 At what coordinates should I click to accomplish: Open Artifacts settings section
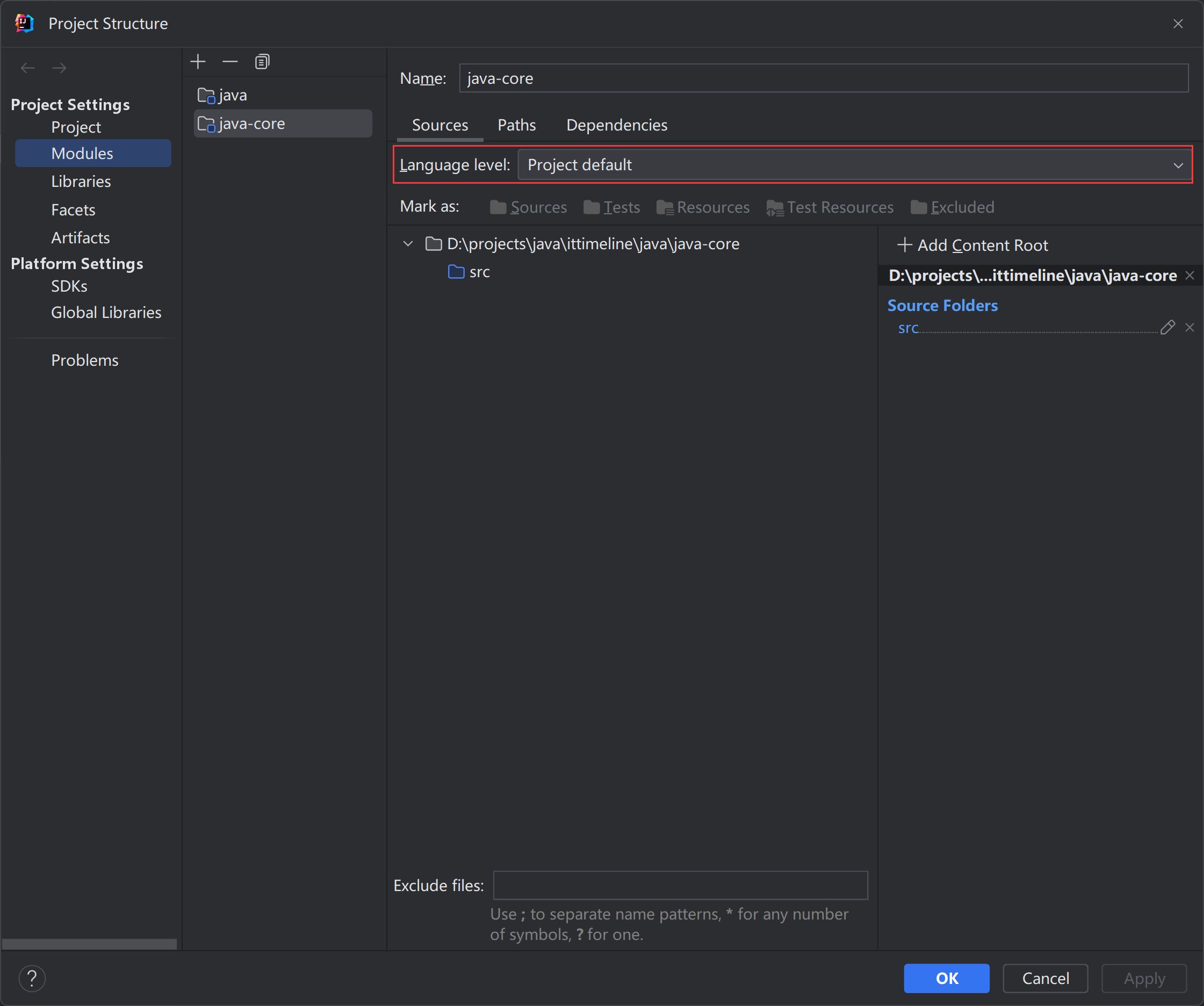coord(80,237)
